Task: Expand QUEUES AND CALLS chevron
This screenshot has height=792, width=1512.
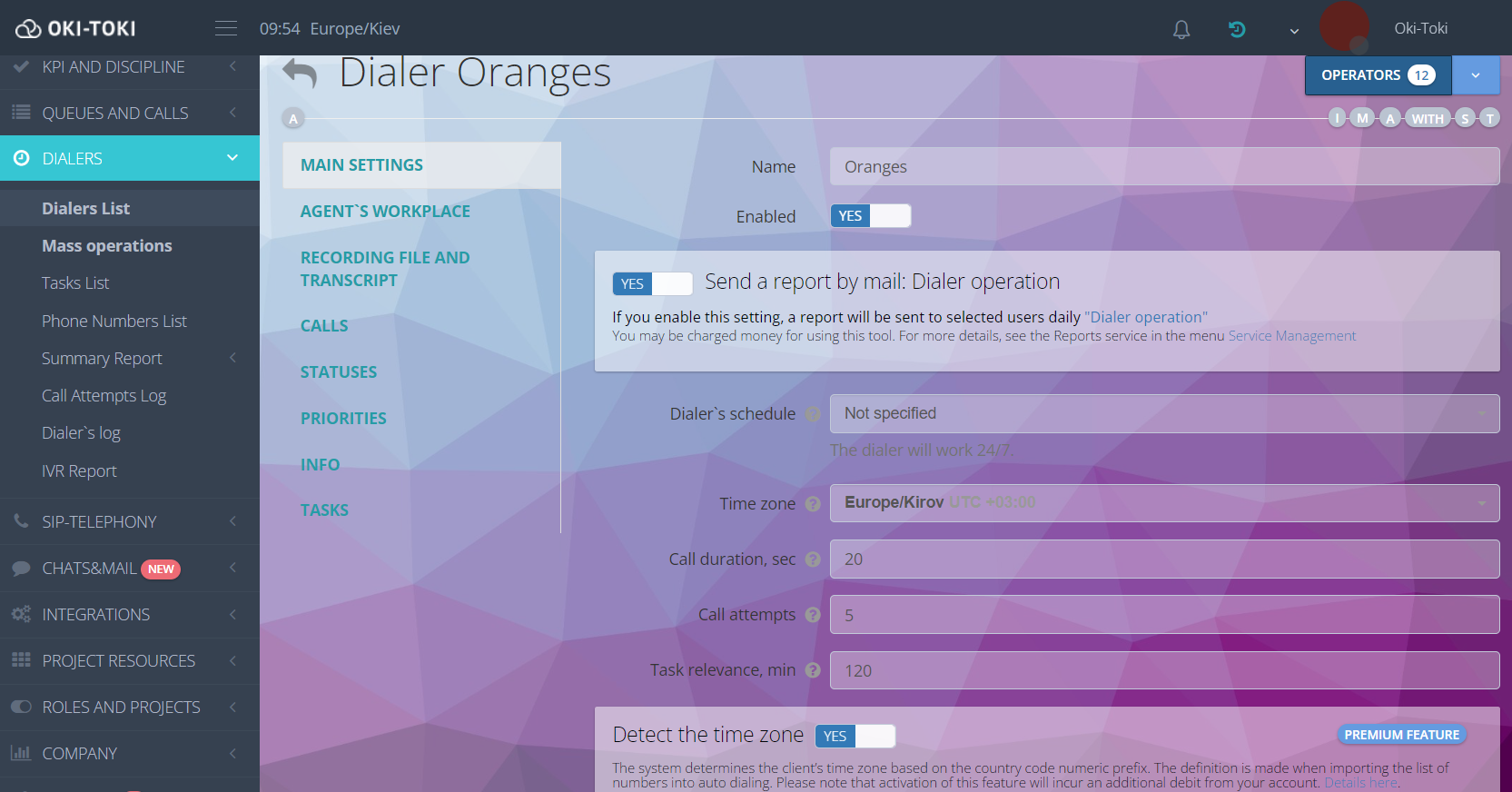Action: (232, 113)
